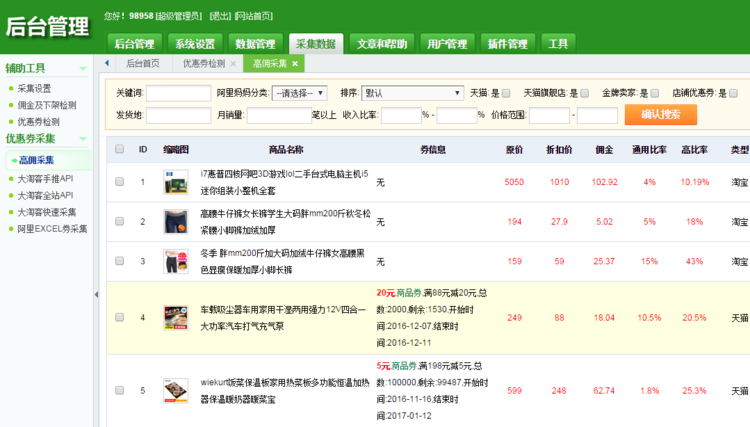Switch to the 优惠券检测 page tab

(204, 63)
